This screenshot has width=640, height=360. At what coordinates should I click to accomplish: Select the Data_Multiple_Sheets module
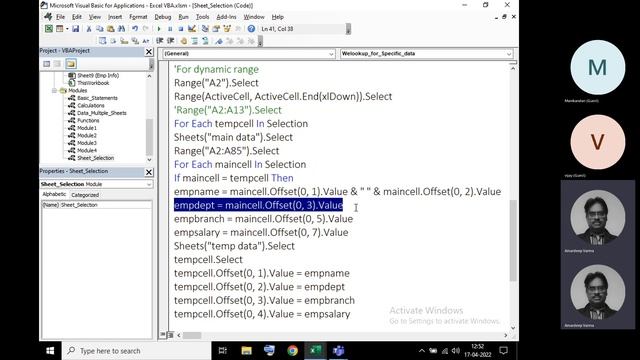102,113
